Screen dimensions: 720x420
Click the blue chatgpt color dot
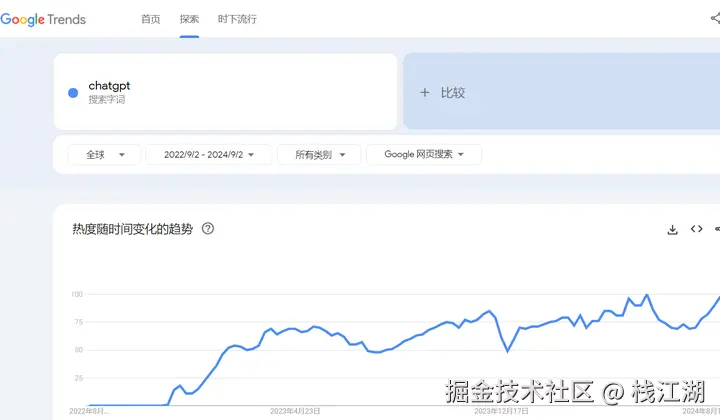coord(73,93)
